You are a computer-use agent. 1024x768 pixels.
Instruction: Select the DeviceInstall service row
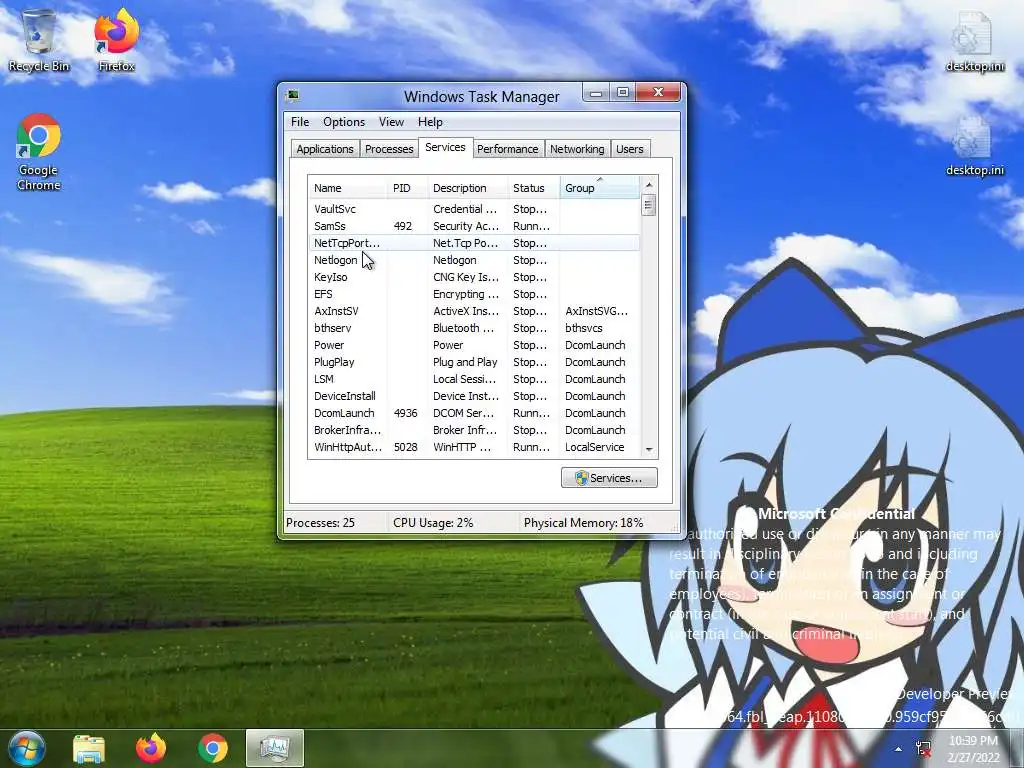[x=473, y=396]
